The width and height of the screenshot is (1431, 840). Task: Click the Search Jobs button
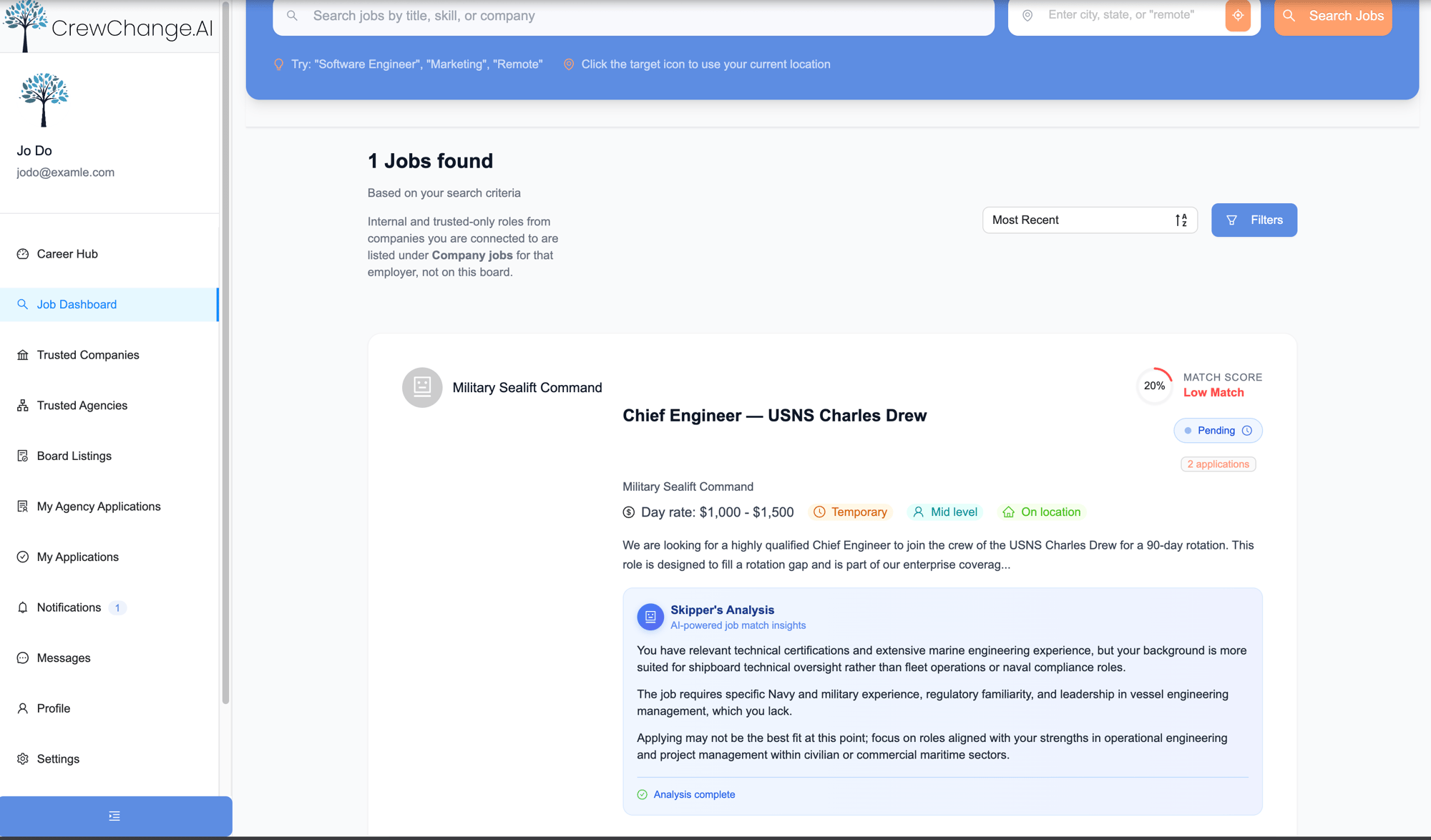1333,16
